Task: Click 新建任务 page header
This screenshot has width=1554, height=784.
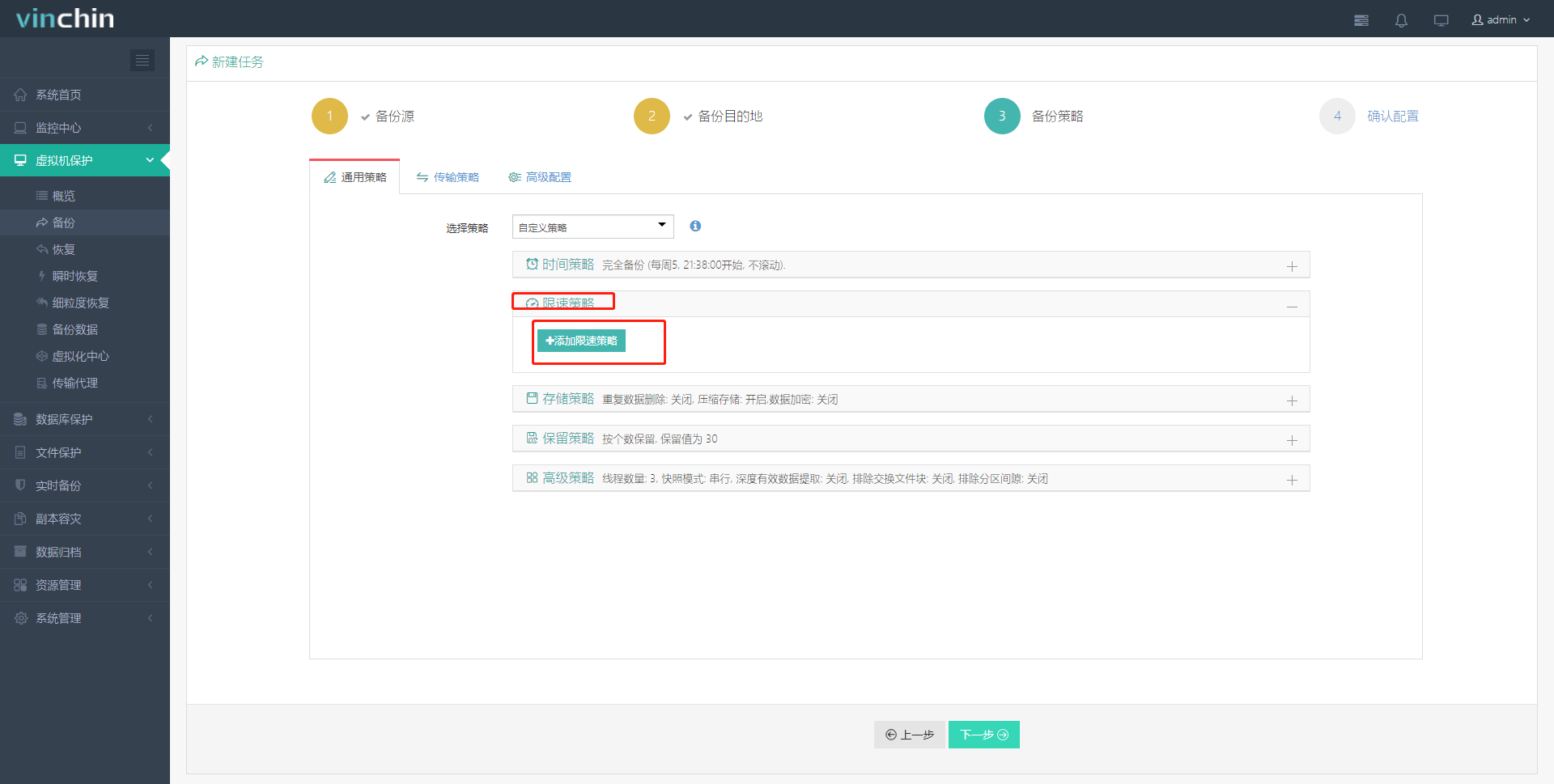Action: pos(229,61)
